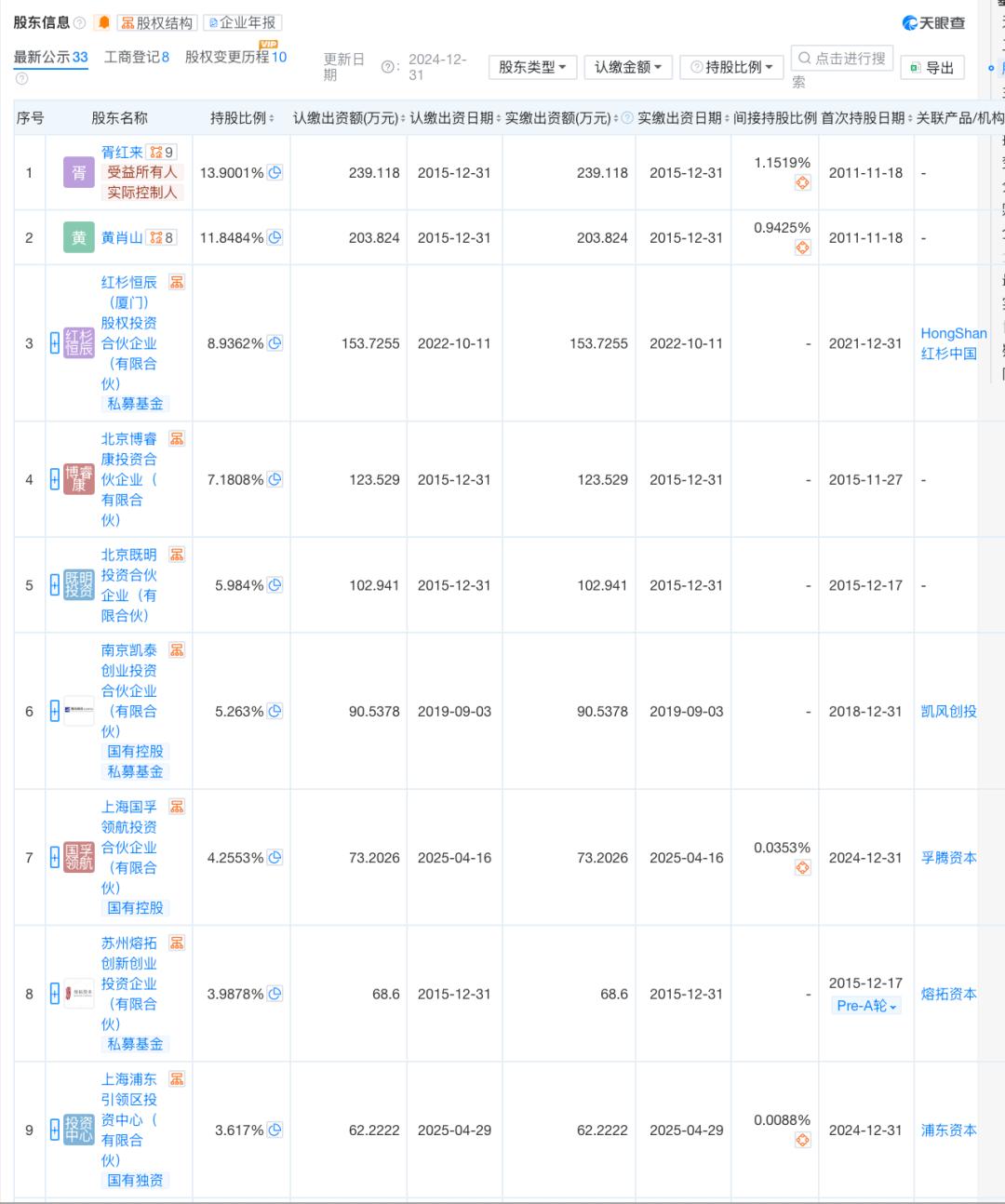The image size is (1005, 1204).
Task: Click the 导出 export icon button
Action: 932,66
